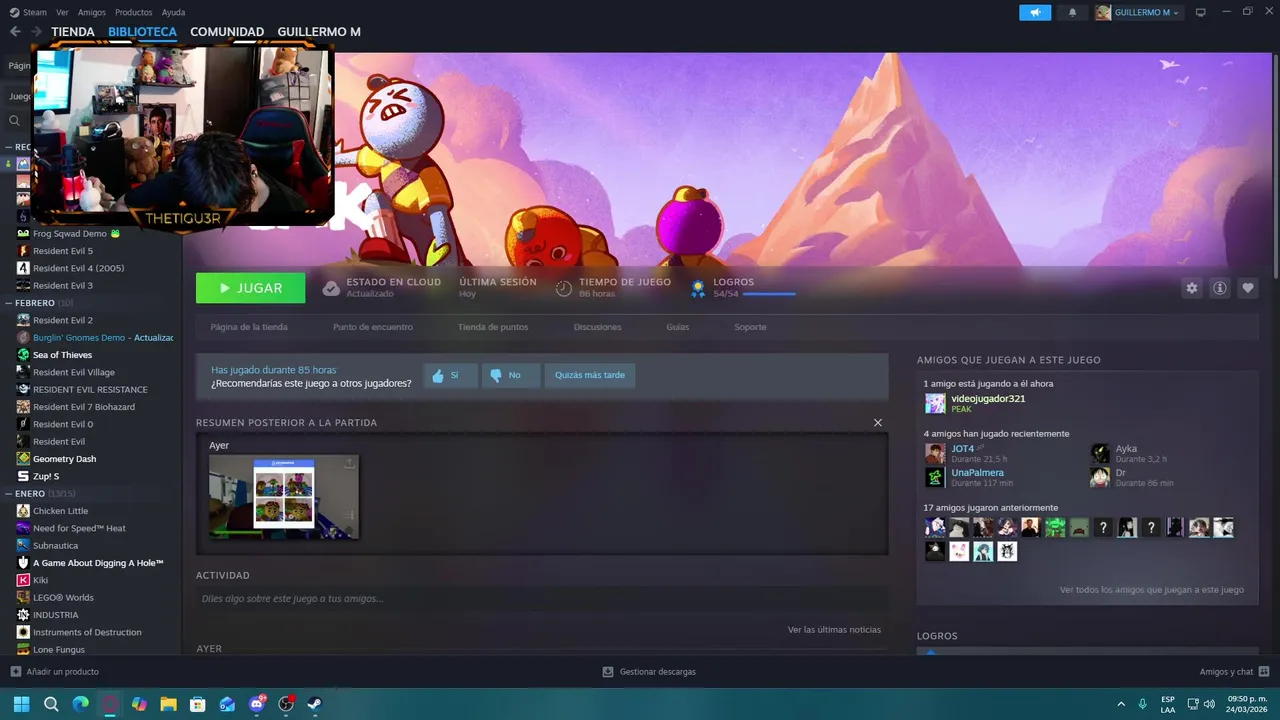1280x720 pixels.
Task: Click the Logros ribbon badge icon
Action: pyautogui.click(x=698, y=288)
